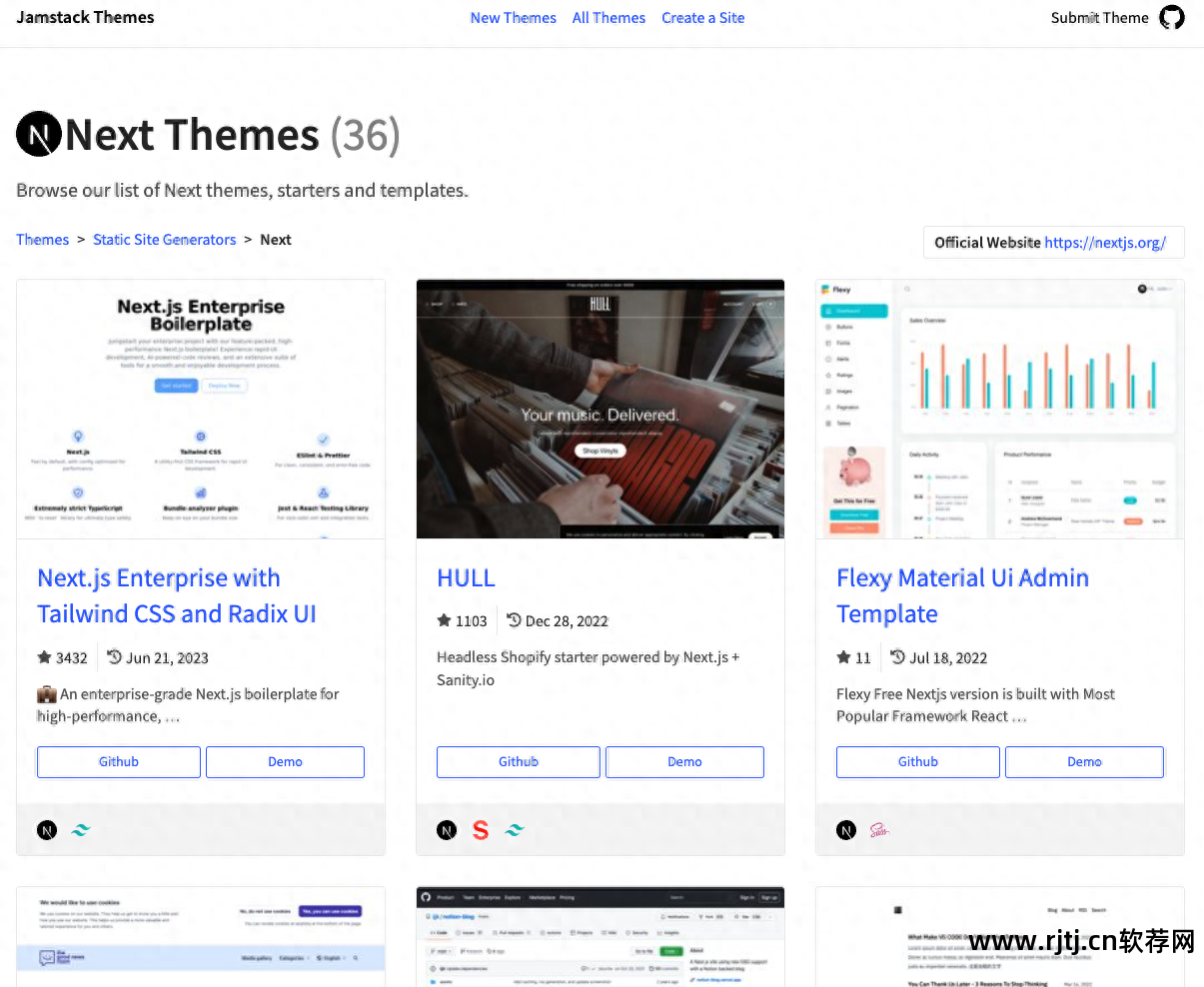Open Next.js Enterprise with Tailwind CSS title
The width and height of the screenshot is (1204, 987).
(x=177, y=595)
